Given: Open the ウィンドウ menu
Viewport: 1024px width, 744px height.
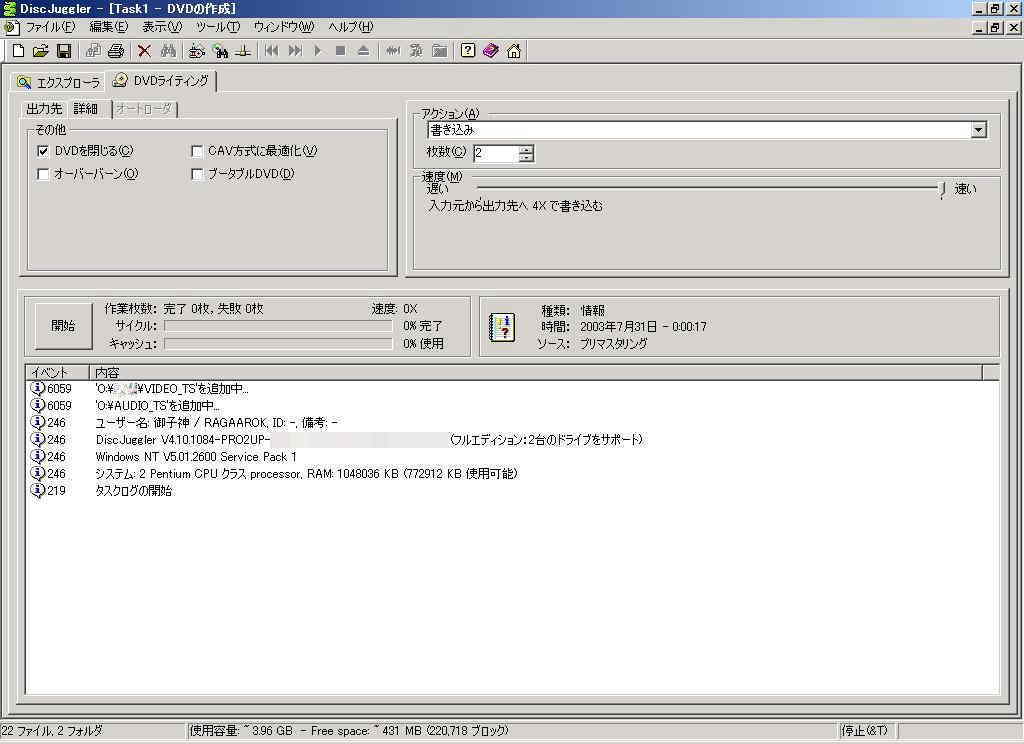Looking at the screenshot, I should [x=283, y=27].
